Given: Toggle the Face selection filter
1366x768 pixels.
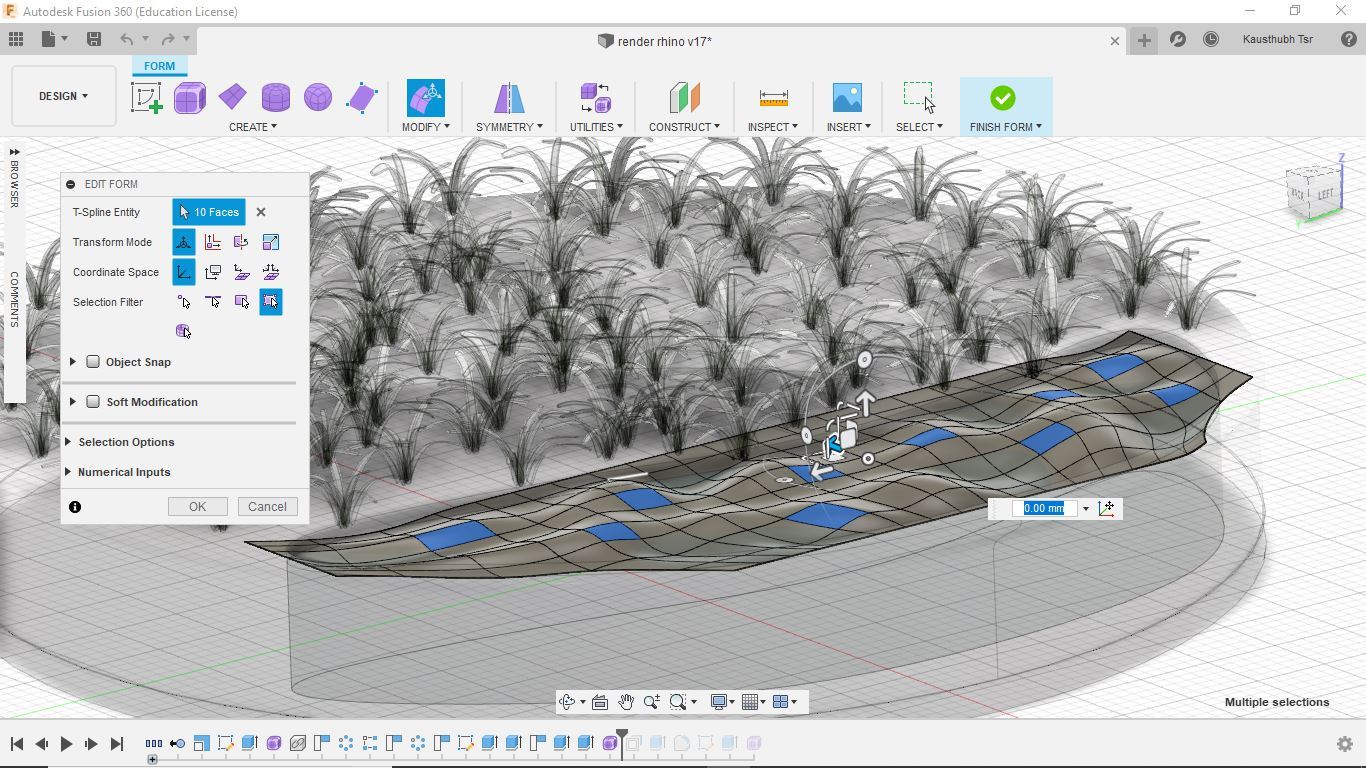Looking at the screenshot, I should coord(242,302).
